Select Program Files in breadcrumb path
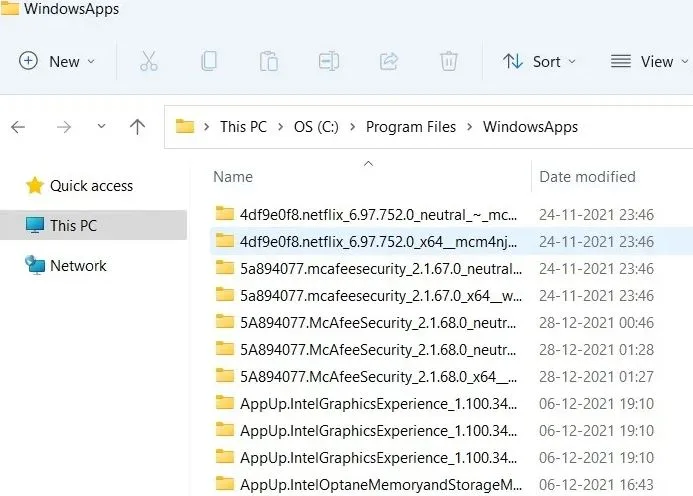 click(x=411, y=127)
